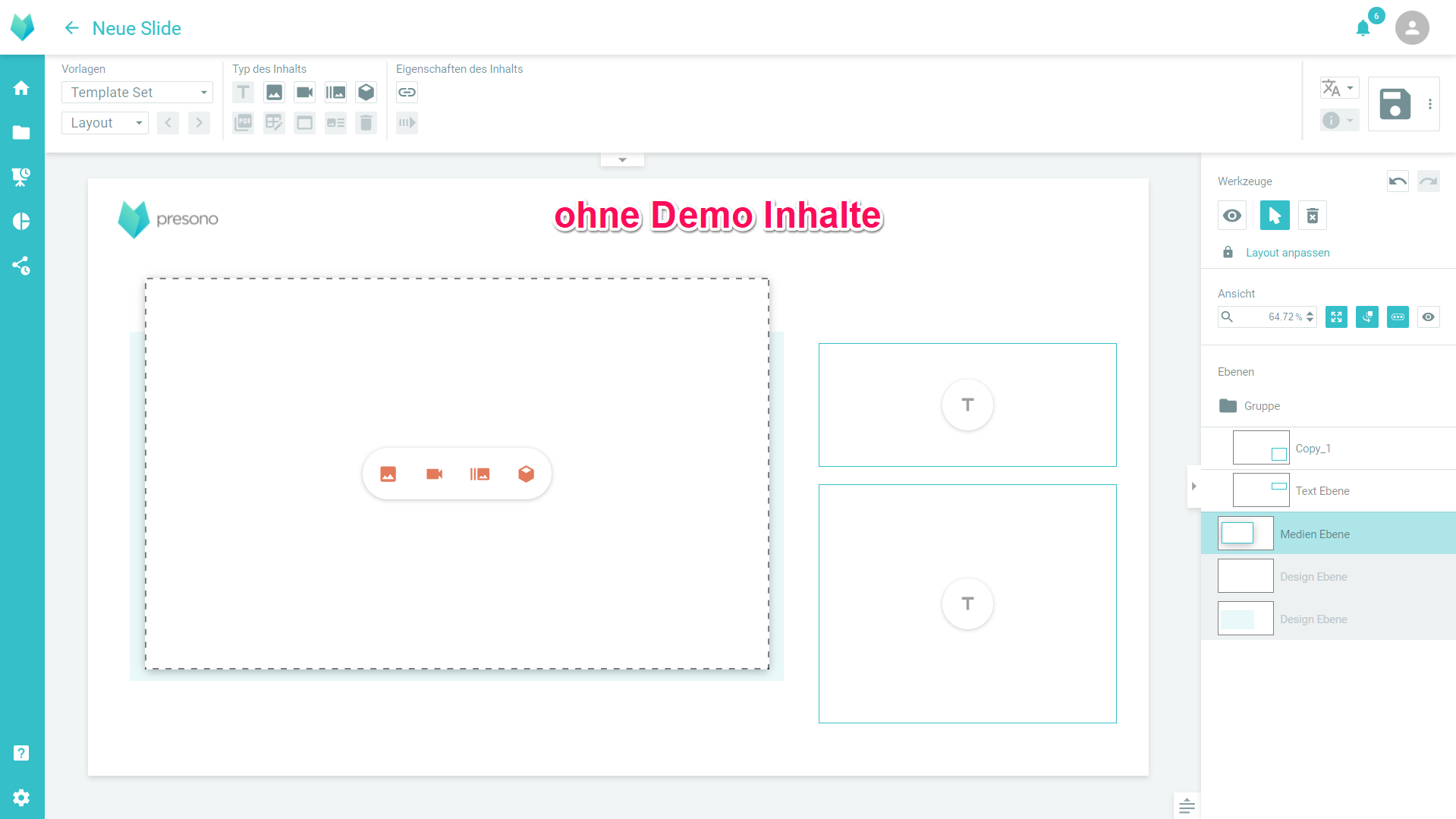Open the Template Set dropdown
1456x819 pixels.
click(137, 93)
